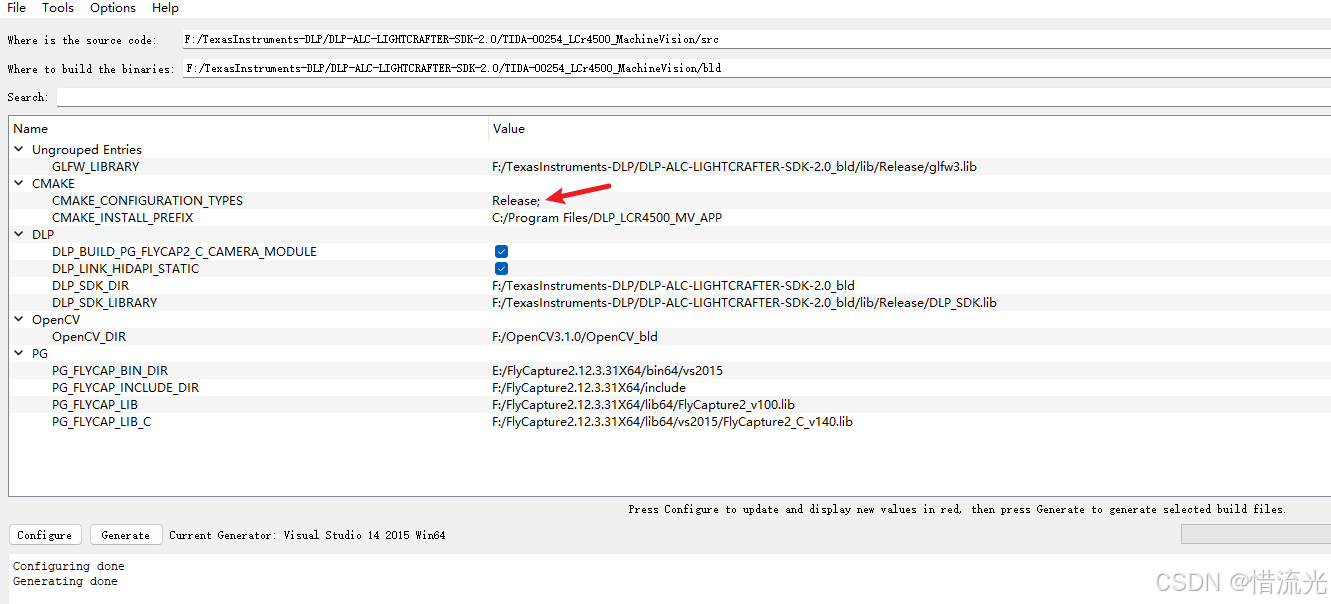Focus the Search input box
1331x604 pixels.
point(694,97)
